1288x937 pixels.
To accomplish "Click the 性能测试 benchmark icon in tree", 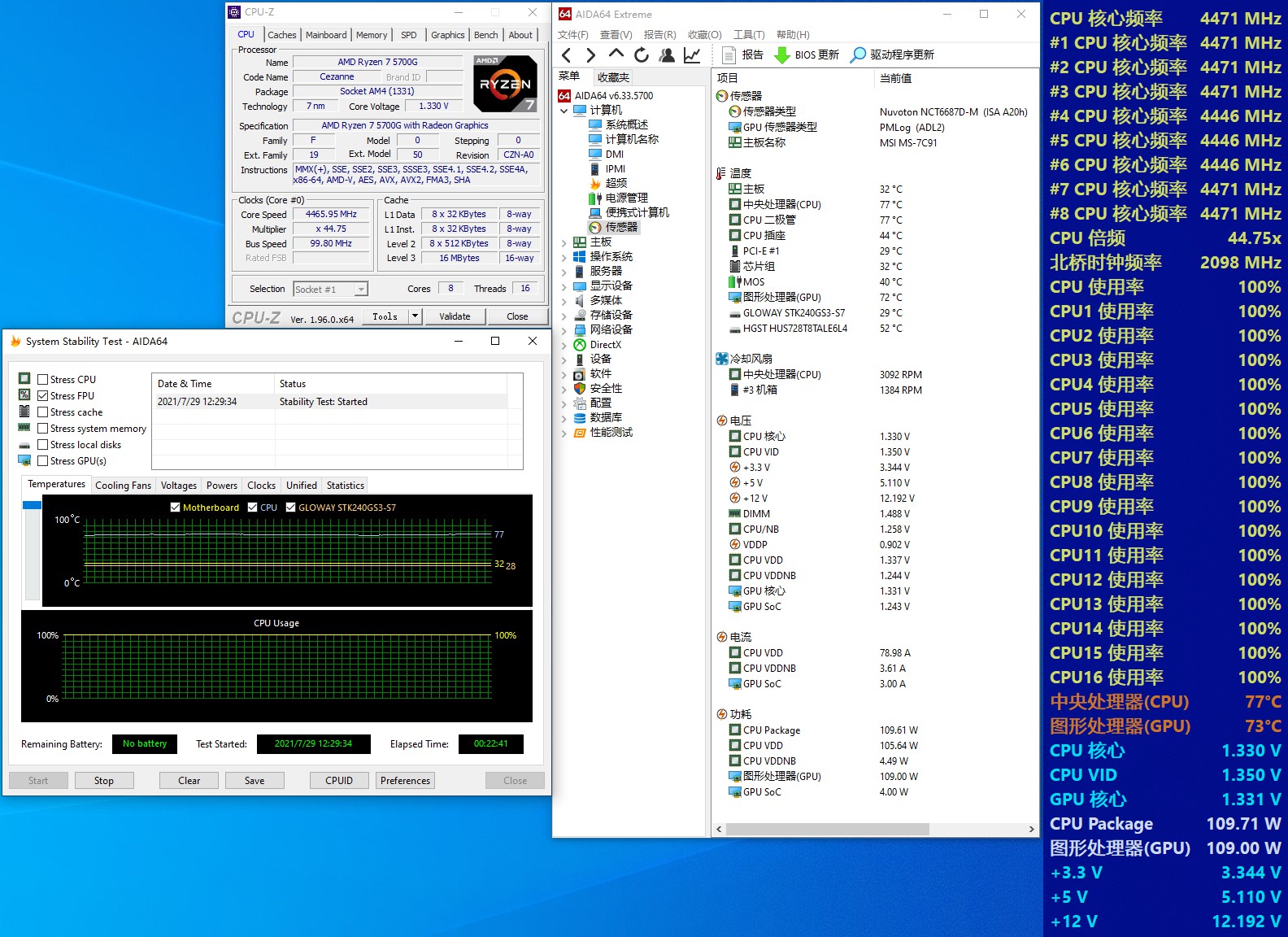I will point(580,432).
